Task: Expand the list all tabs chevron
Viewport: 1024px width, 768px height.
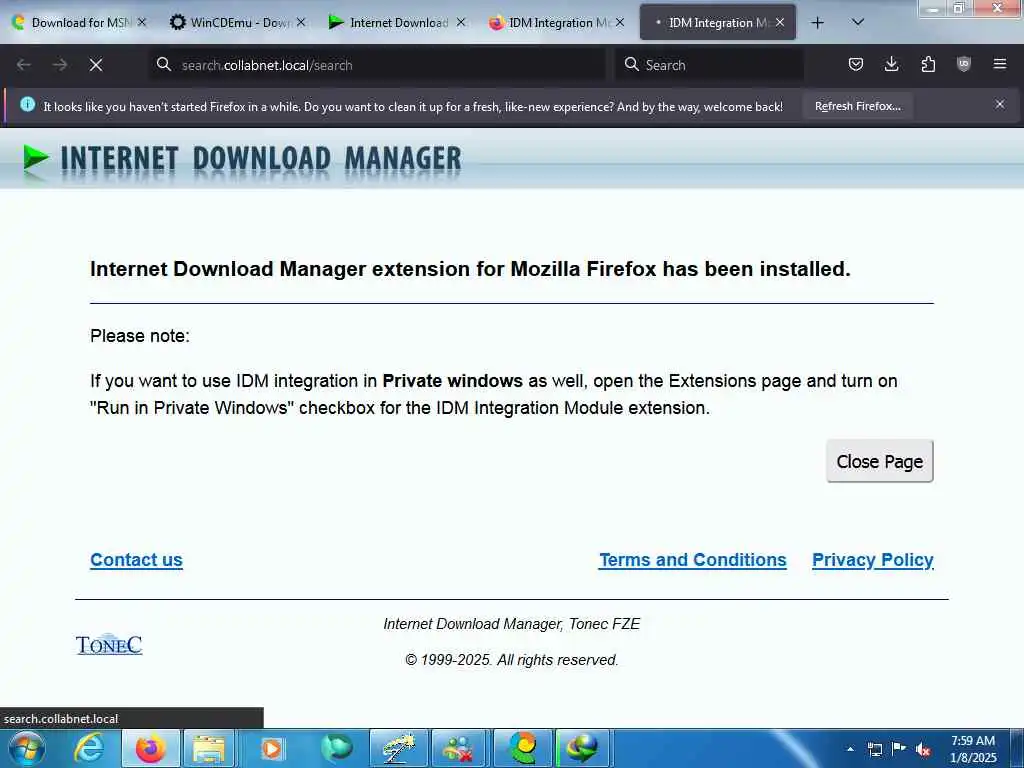Action: 858,23
